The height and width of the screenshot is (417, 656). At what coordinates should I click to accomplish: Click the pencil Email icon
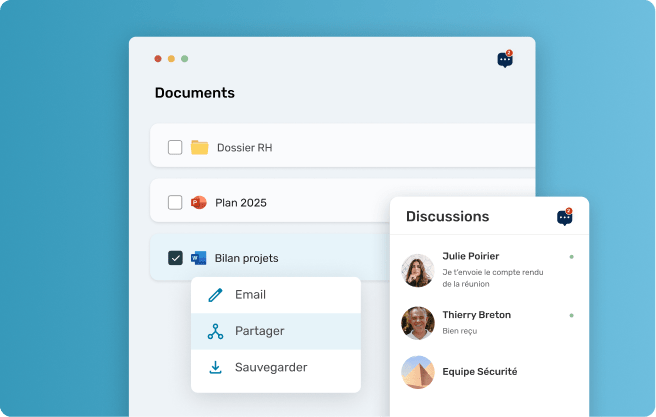point(215,295)
